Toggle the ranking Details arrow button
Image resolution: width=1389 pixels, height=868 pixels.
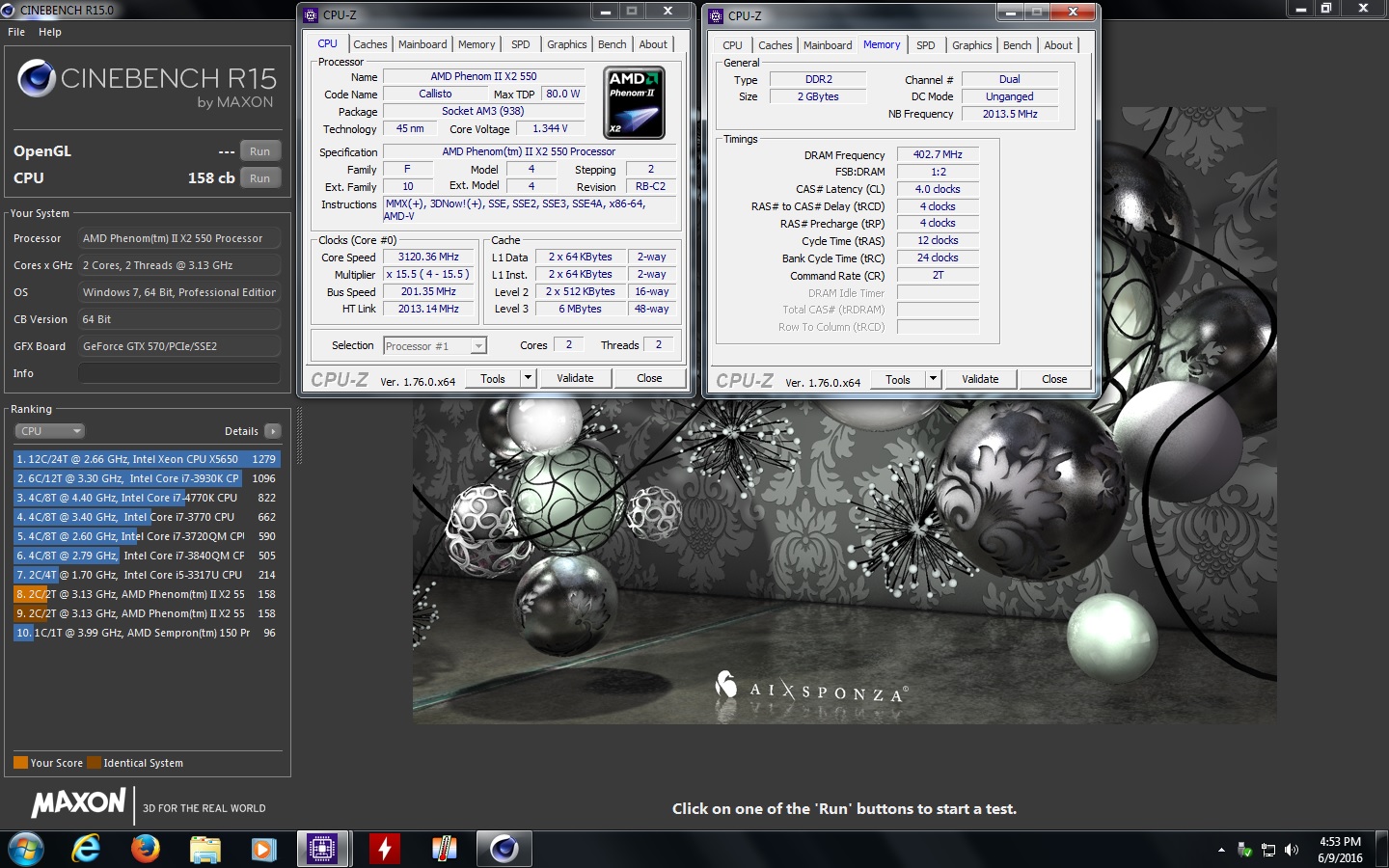273,431
